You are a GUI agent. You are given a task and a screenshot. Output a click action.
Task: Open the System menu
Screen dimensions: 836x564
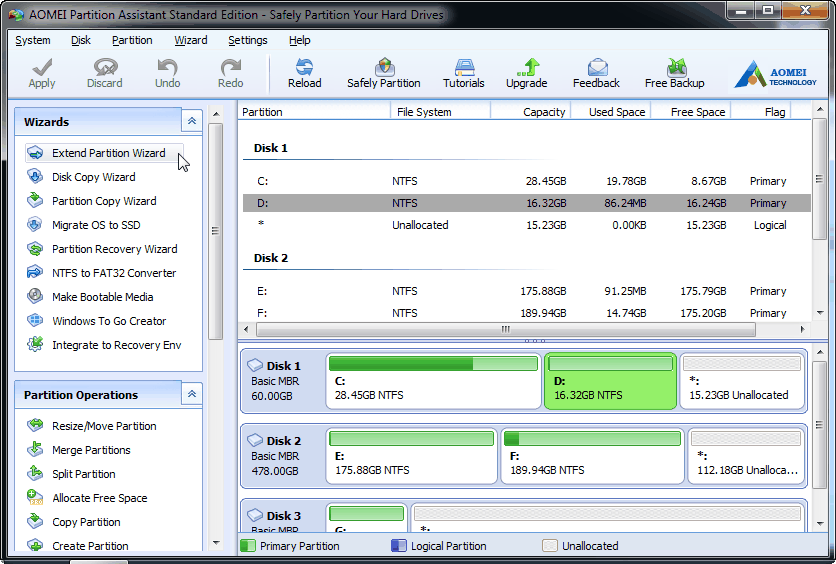[33, 41]
